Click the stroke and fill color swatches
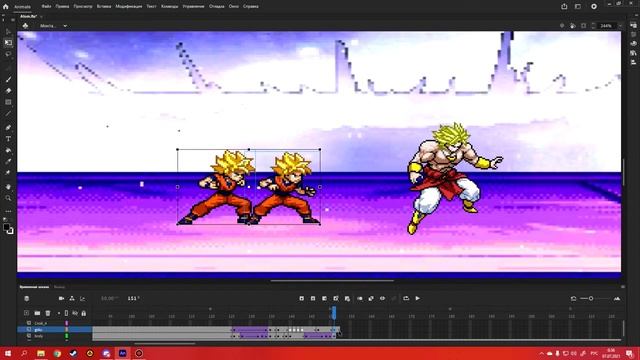This screenshot has width=640, height=360. pyautogui.click(x=8, y=229)
